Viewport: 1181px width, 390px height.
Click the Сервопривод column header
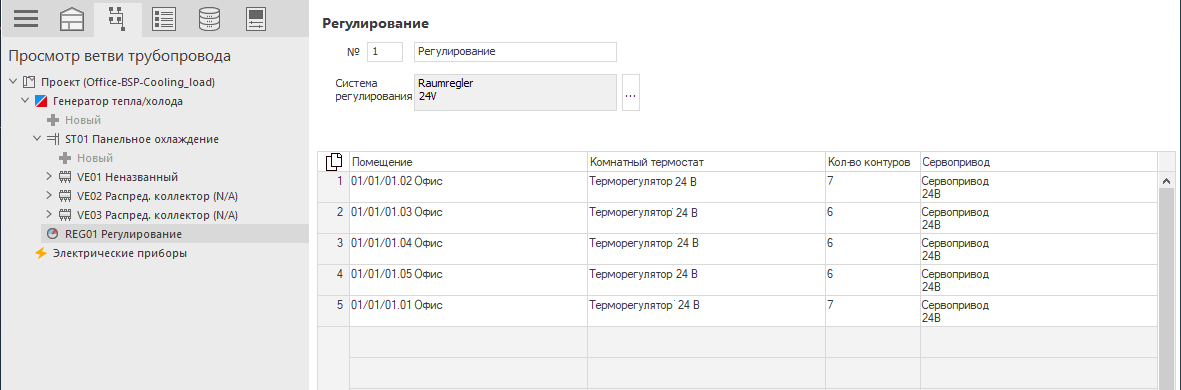1039,162
